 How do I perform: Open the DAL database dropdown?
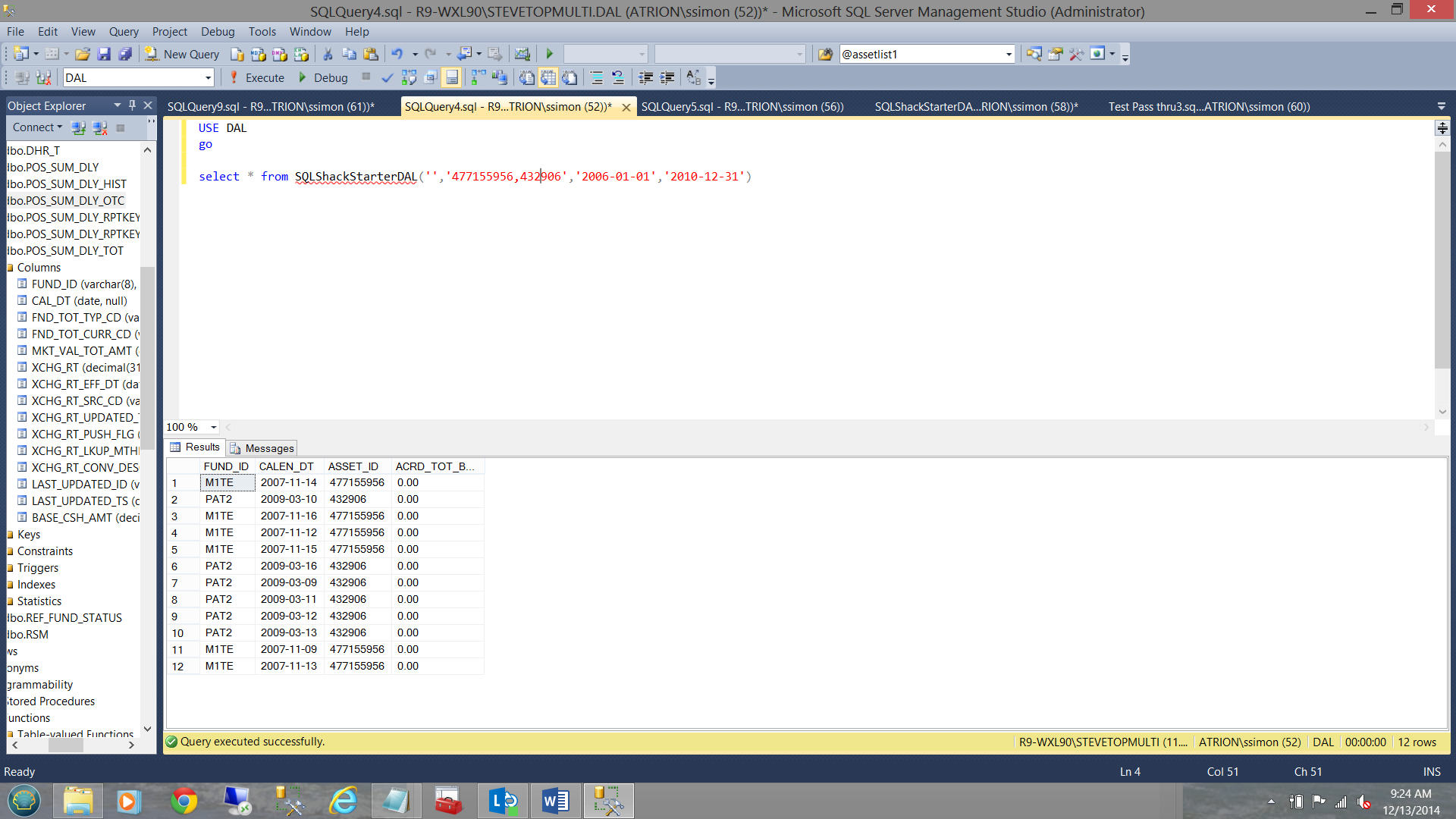tap(208, 77)
